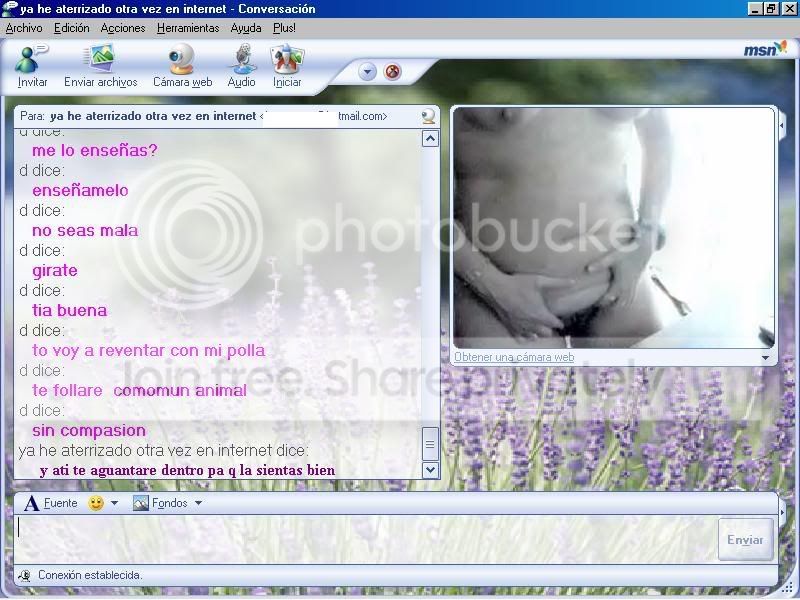Click the chat scrollbar down arrow
This screenshot has height=600, width=800.
click(430, 469)
